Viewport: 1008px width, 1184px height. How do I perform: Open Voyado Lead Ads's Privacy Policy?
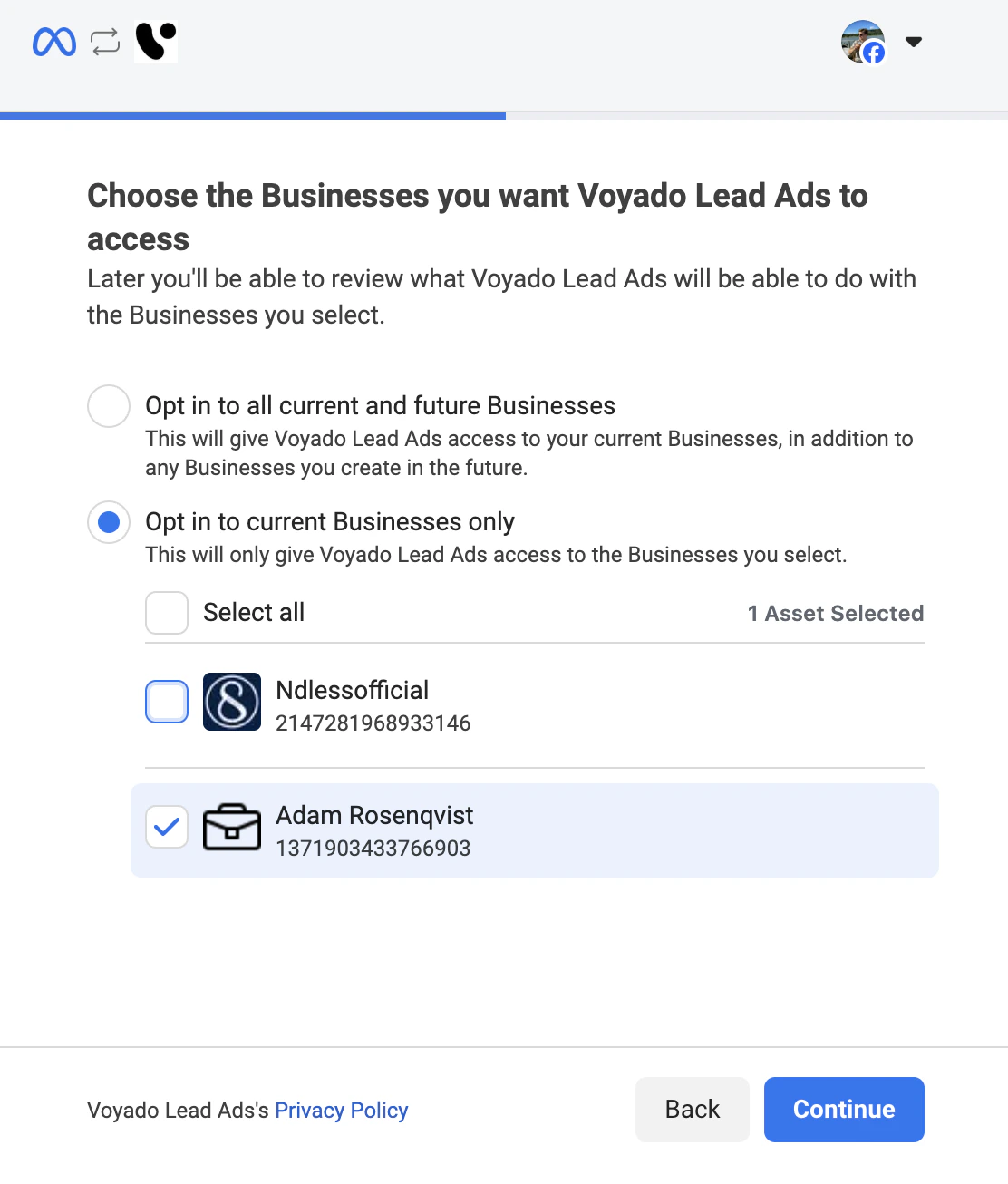tap(341, 1110)
